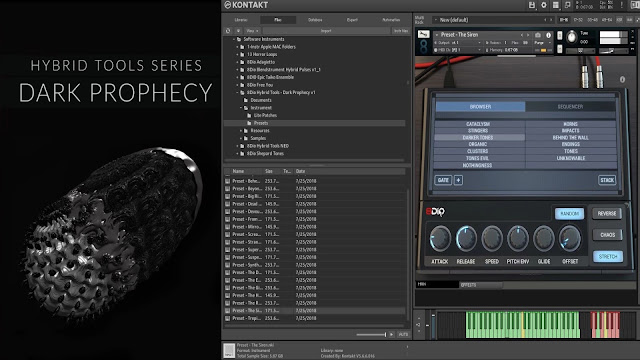Open the snapshot camera icon

coord(538,36)
